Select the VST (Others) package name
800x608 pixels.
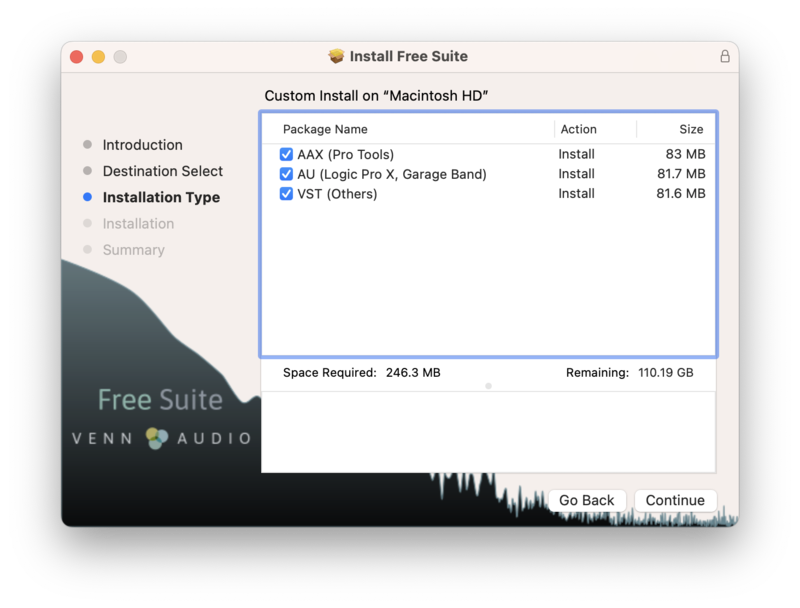point(337,194)
